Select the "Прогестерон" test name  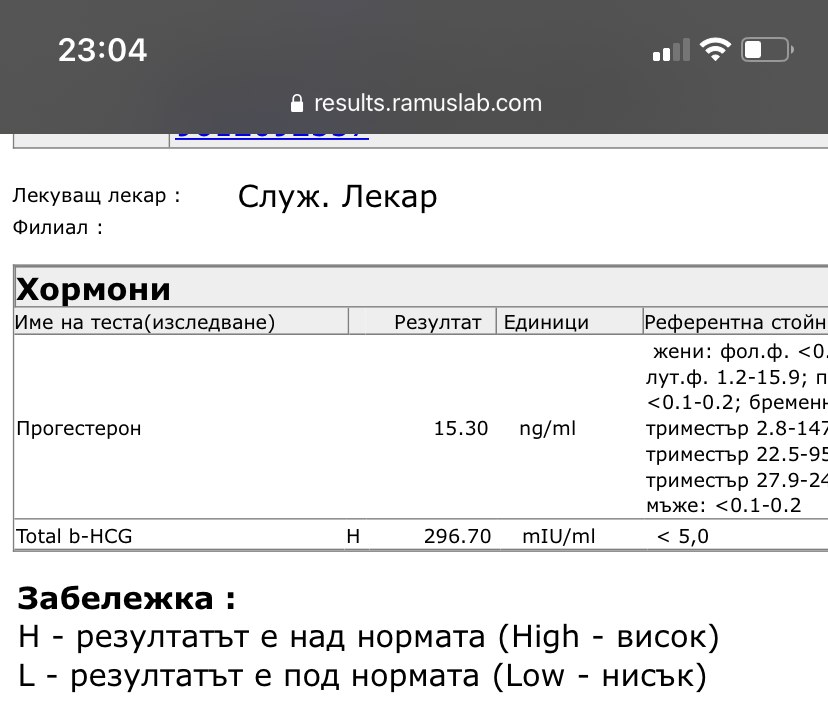(x=79, y=428)
